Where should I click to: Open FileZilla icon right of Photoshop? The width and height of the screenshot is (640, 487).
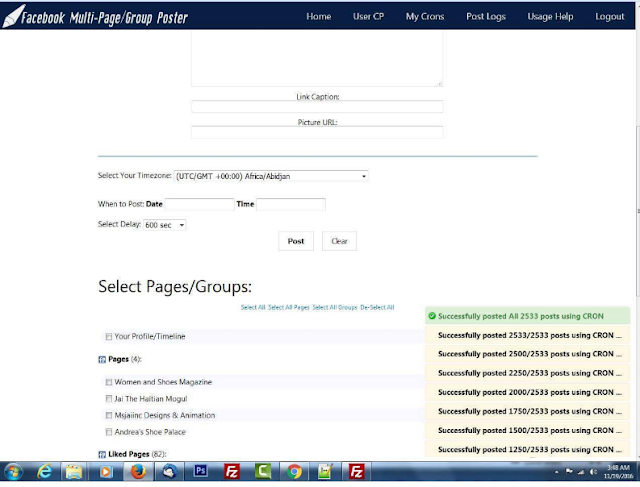(x=232, y=472)
